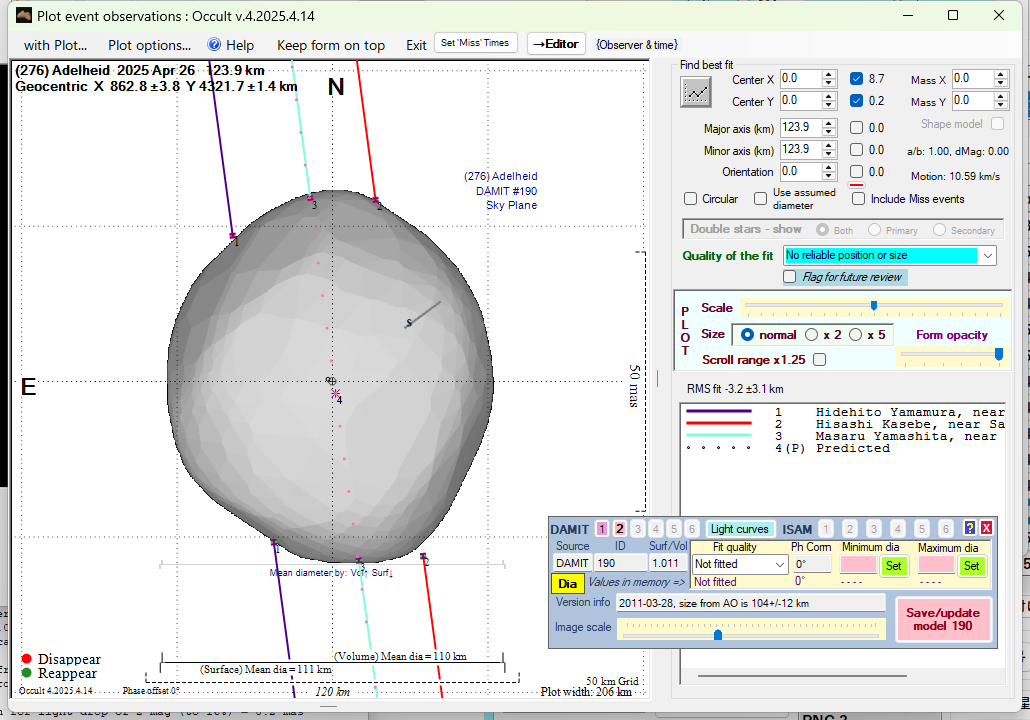This screenshot has width=1030, height=720.
Task: Open the Plot options... menu
Action: coord(149,45)
